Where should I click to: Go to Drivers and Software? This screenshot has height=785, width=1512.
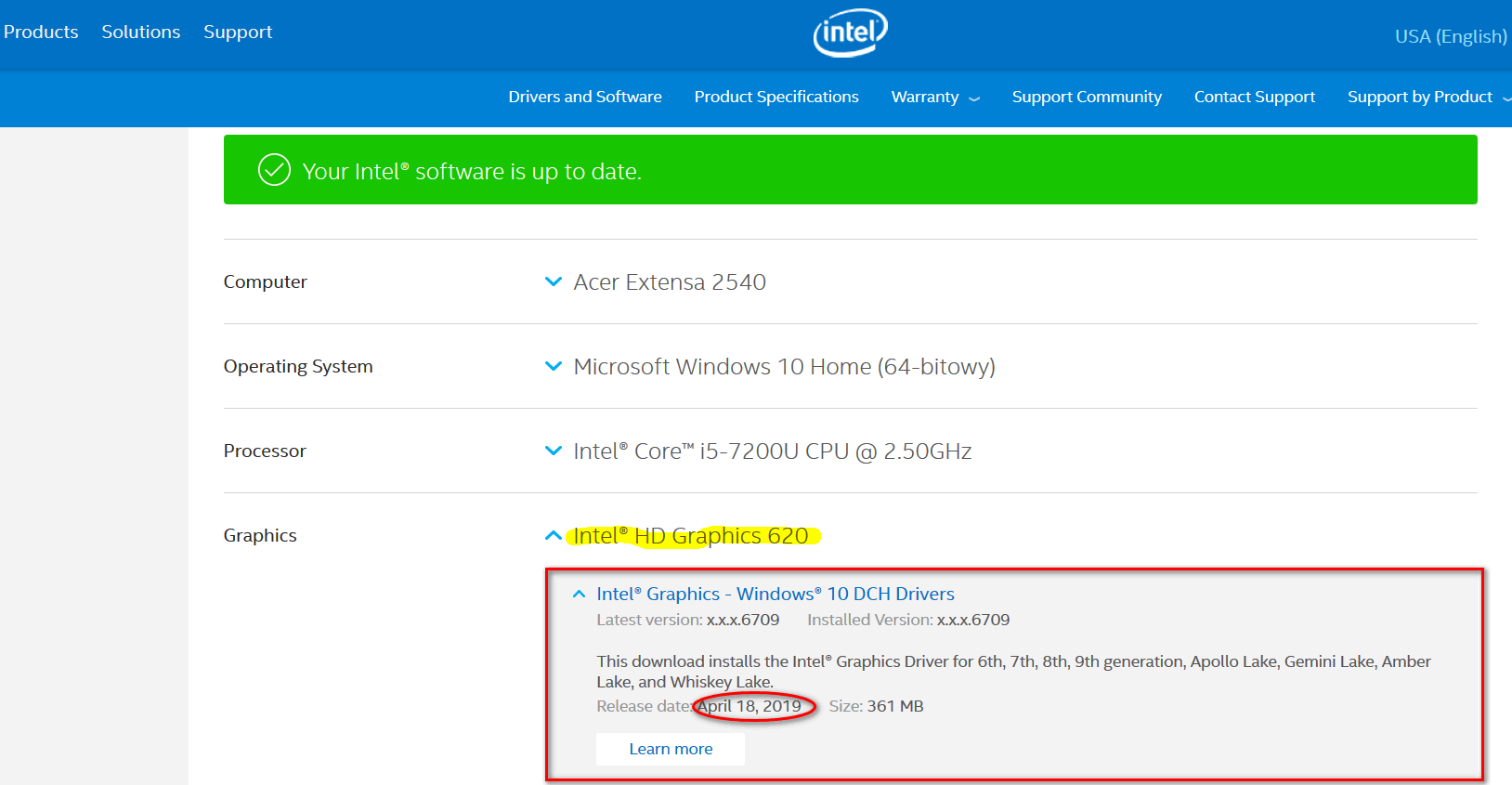585,97
